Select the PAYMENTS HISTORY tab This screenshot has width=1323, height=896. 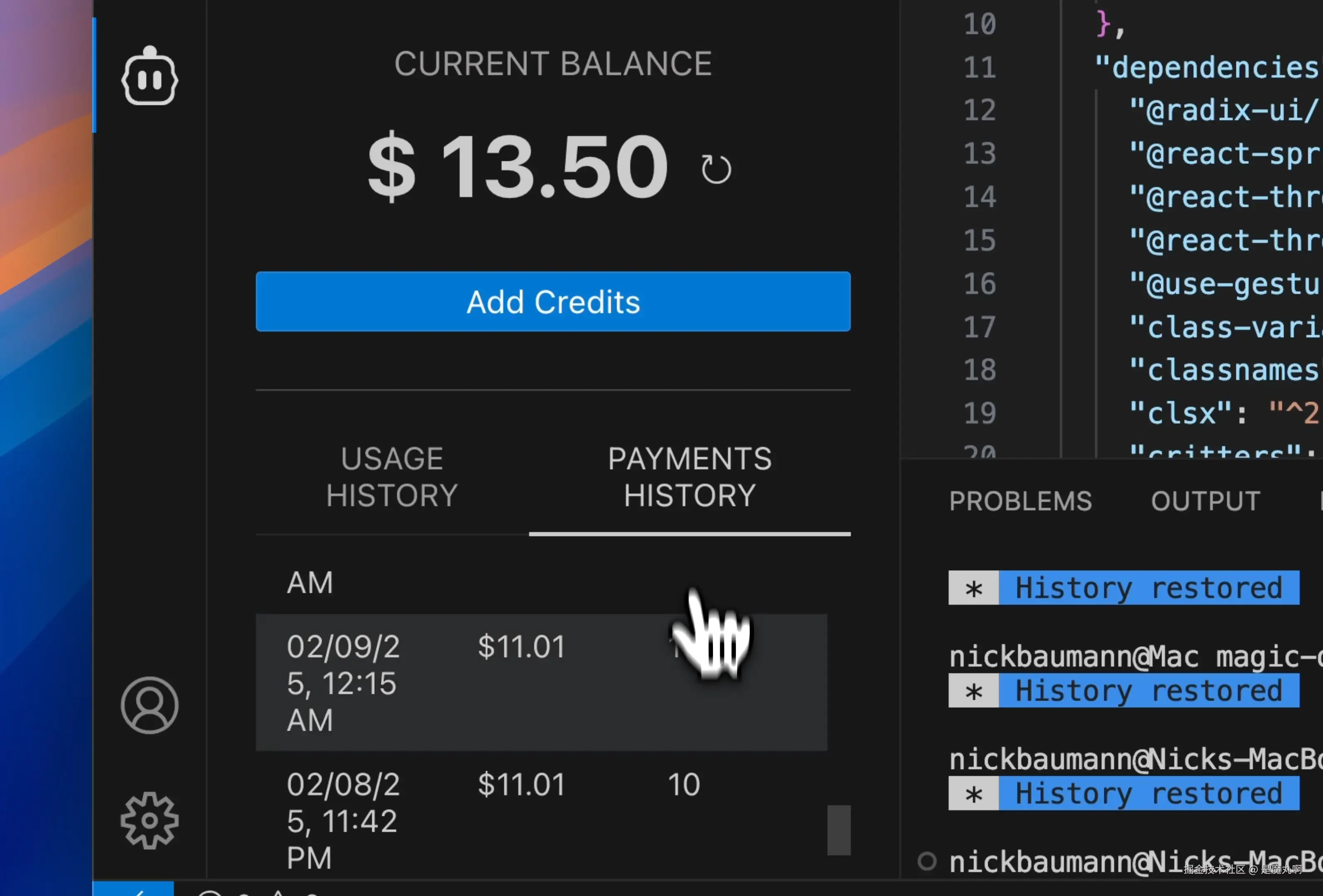pos(689,477)
